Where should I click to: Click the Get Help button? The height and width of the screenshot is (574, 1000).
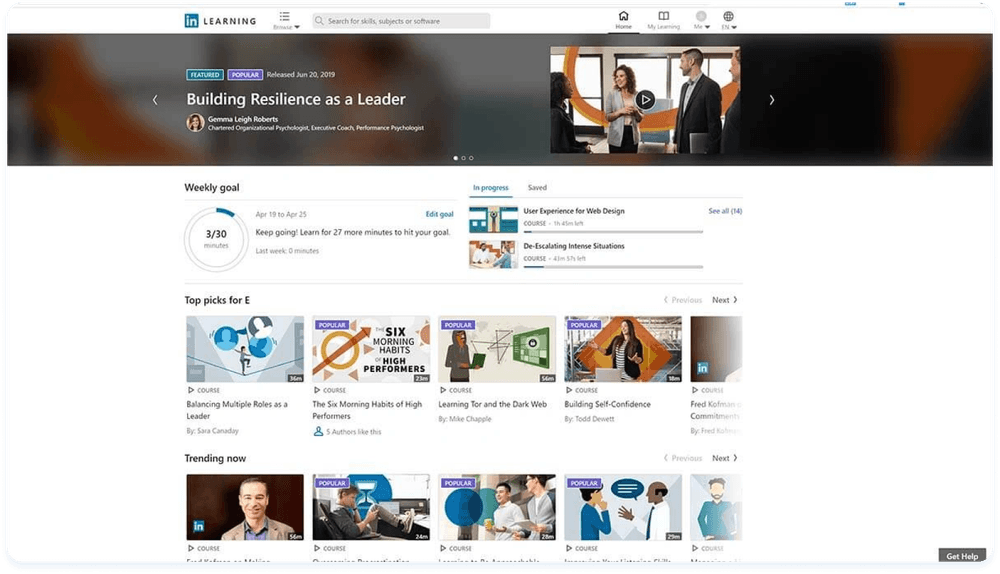click(962, 556)
